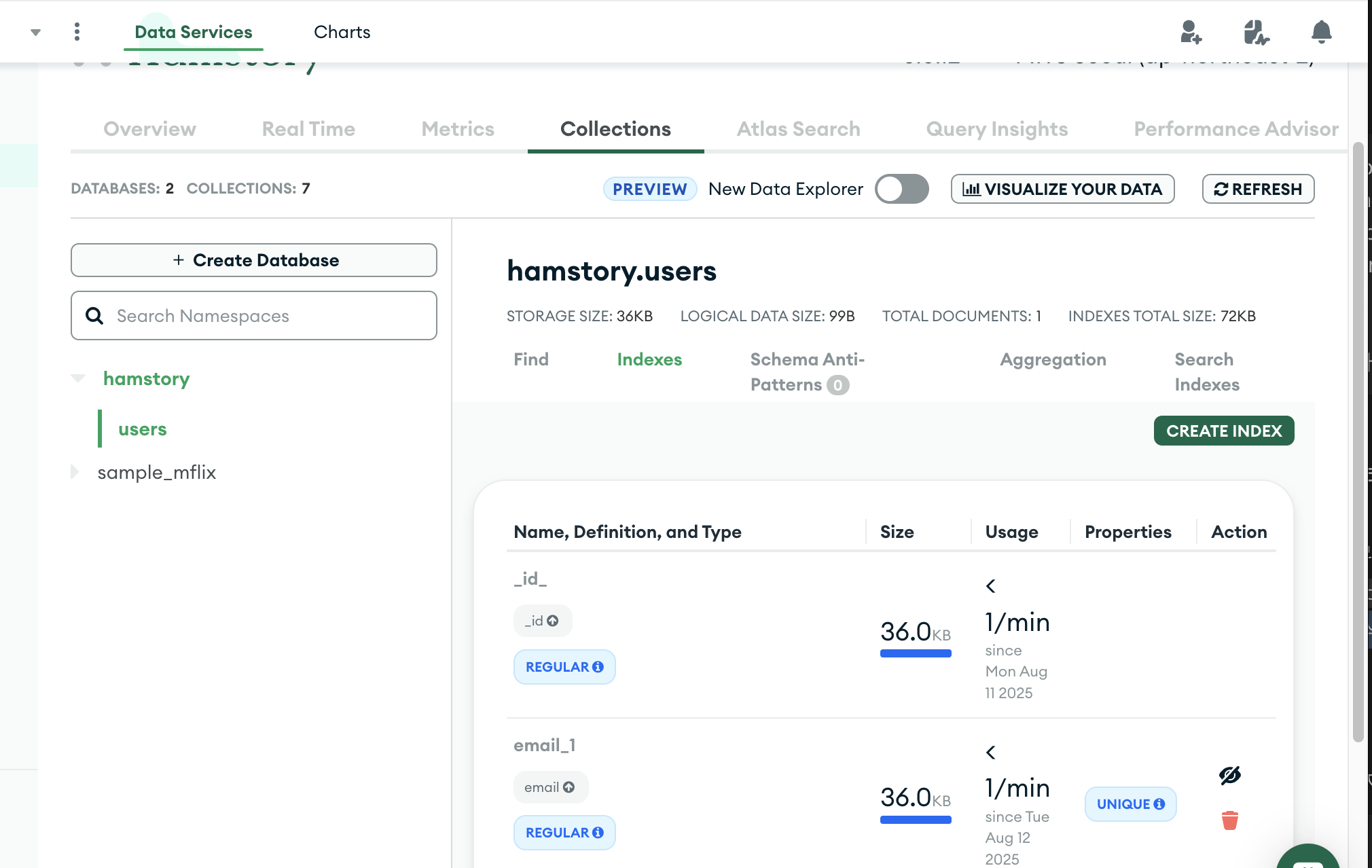The width and height of the screenshot is (1372, 868).
Task: Open the notifications bell
Action: 1321,32
